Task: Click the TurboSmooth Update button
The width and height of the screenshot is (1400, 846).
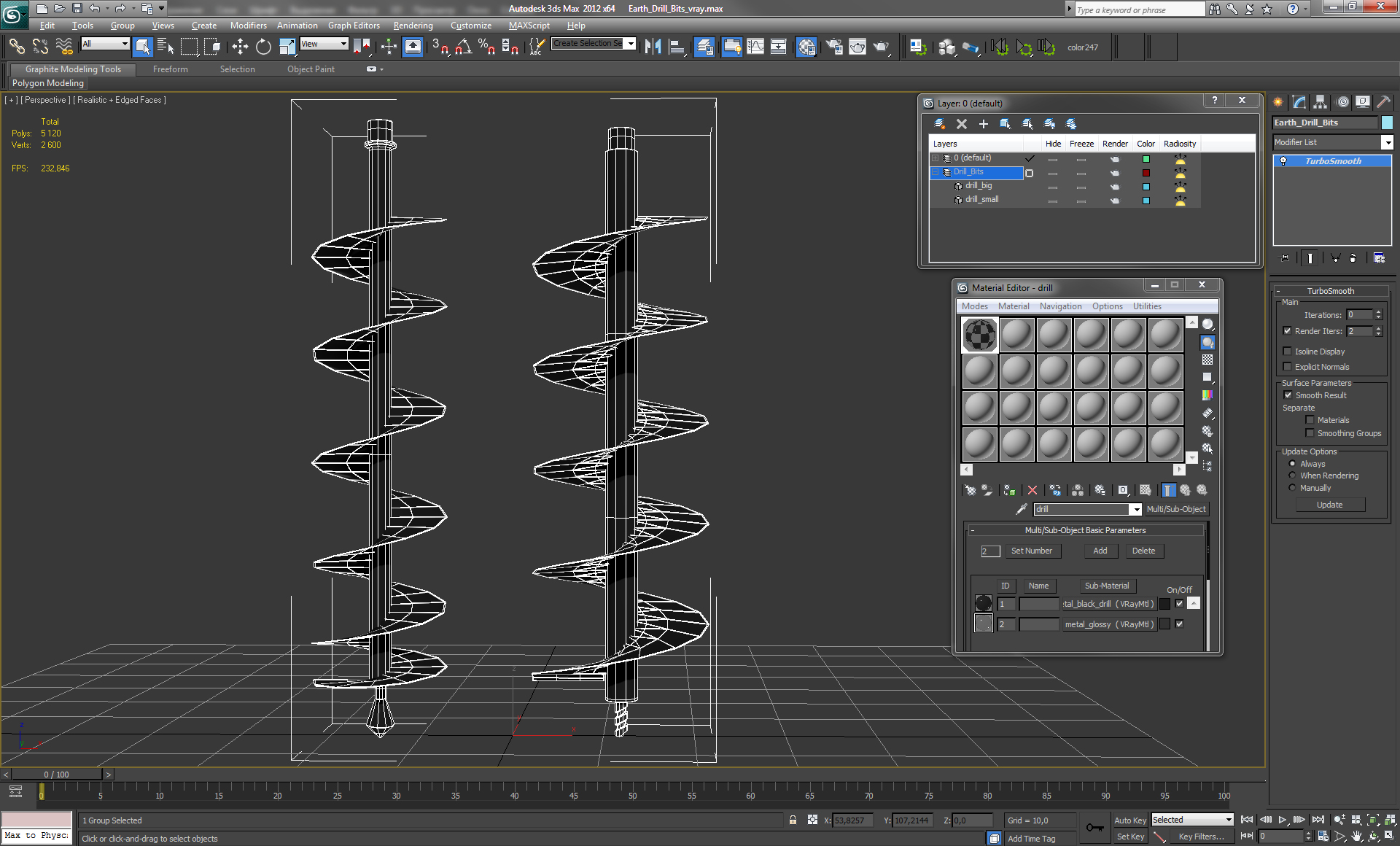Action: pos(1329,505)
